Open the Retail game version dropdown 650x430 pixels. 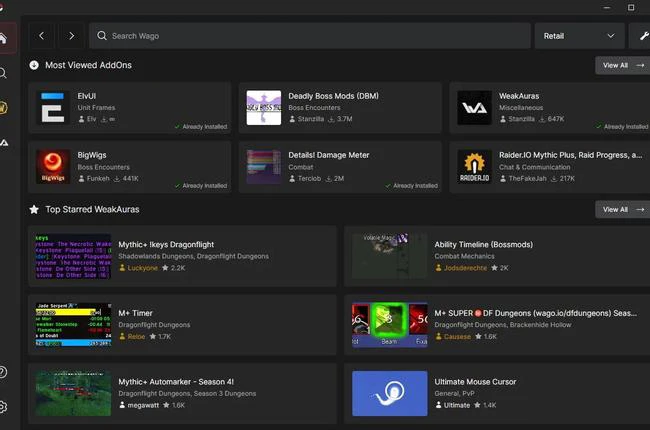point(579,36)
